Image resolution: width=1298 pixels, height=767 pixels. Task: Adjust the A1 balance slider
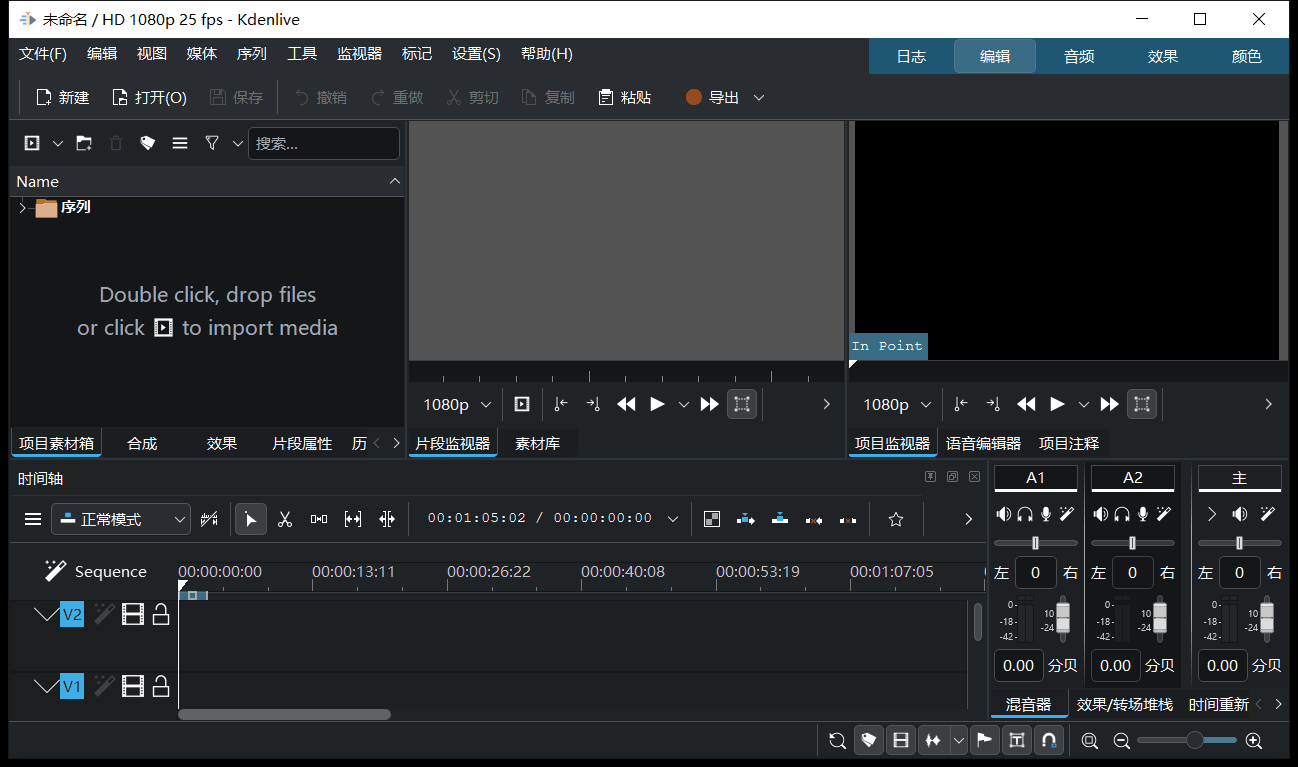click(x=1036, y=543)
